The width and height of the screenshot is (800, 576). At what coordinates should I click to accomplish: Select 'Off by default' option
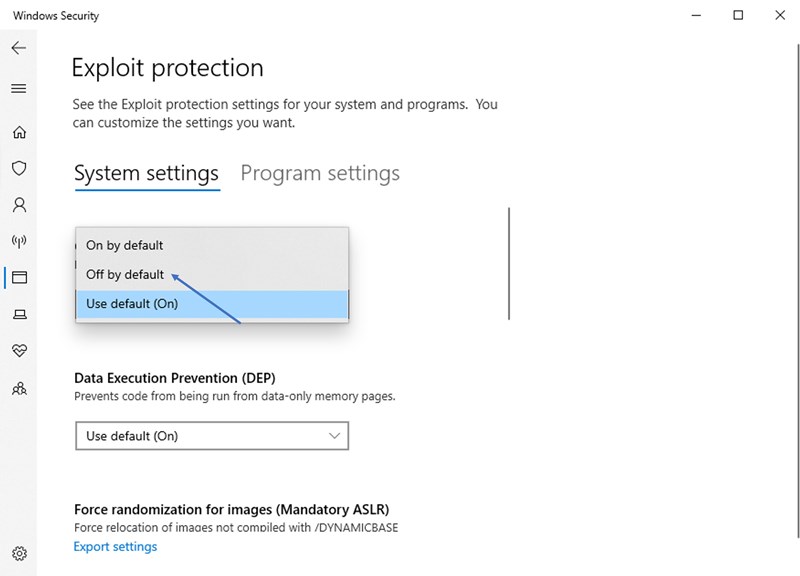[212, 274]
